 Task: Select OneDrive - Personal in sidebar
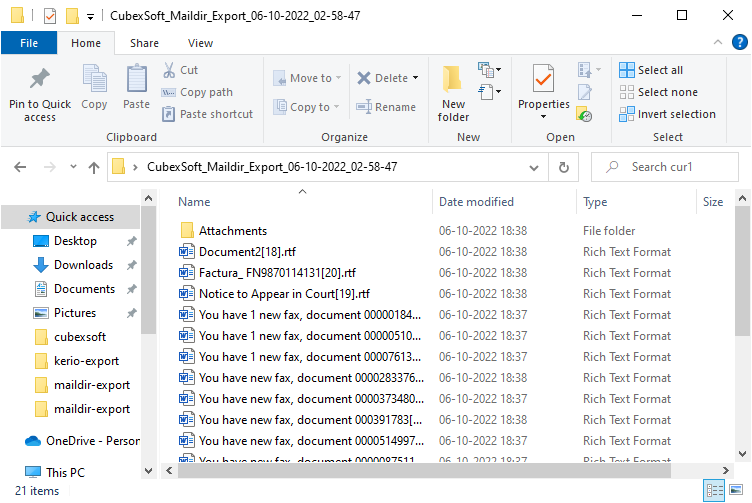coord(93,441)
